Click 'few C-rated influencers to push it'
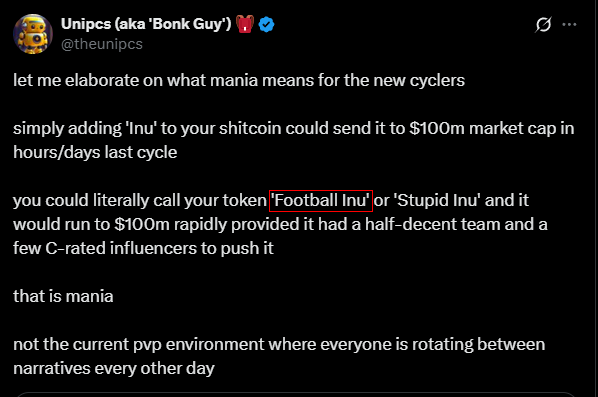The width and height of the screenshot is (598, 397). [x=143, y=248]
